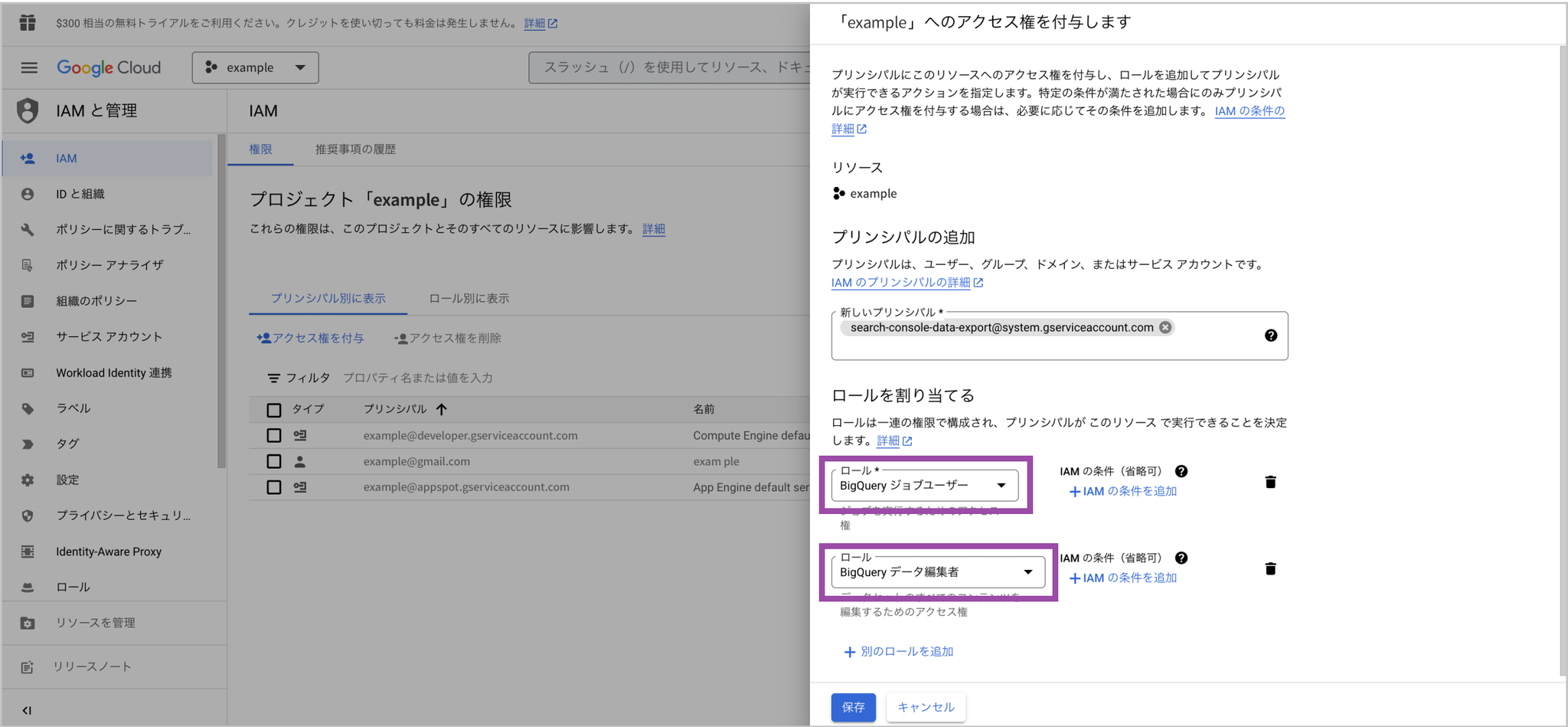Check the example@gmail.com row checkbox

[274, 461]
